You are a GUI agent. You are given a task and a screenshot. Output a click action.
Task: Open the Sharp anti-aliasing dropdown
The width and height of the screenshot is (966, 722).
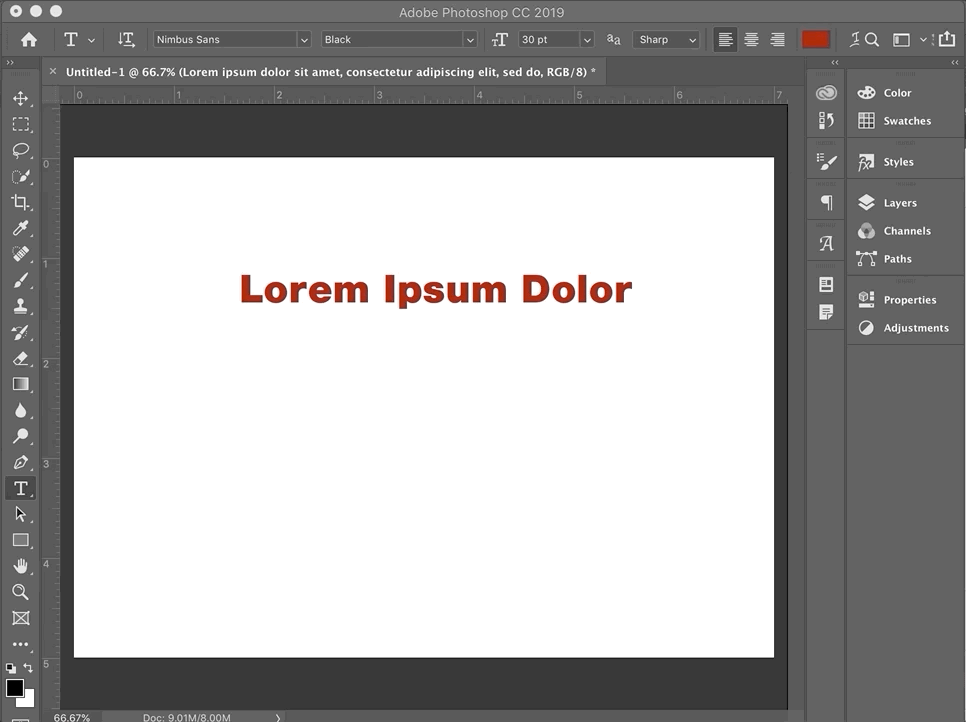coord(666,39)
